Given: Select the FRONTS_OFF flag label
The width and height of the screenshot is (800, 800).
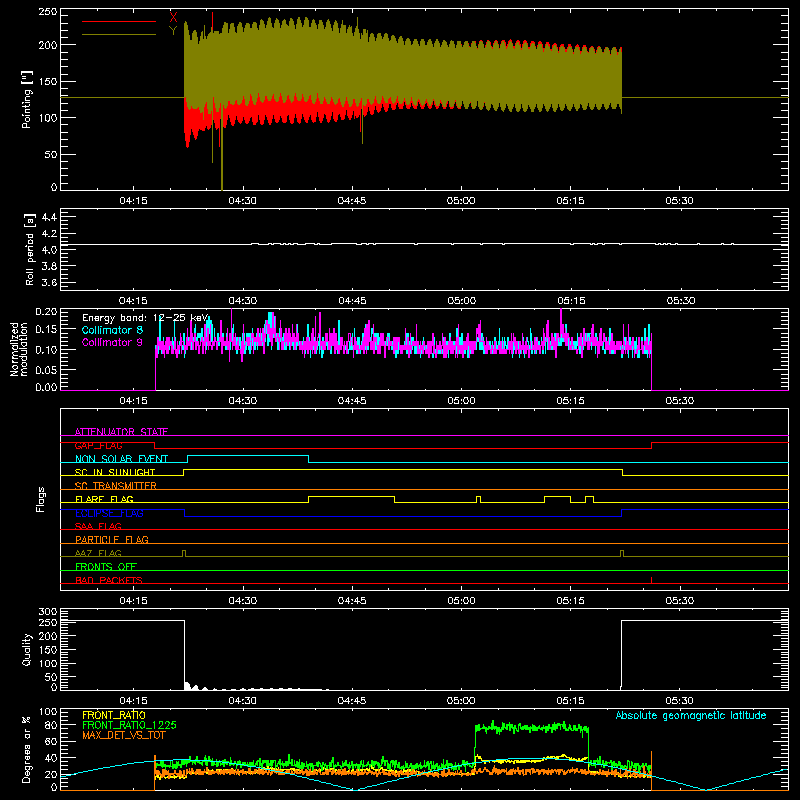Looking at the screenshot, I should [106, 567].
